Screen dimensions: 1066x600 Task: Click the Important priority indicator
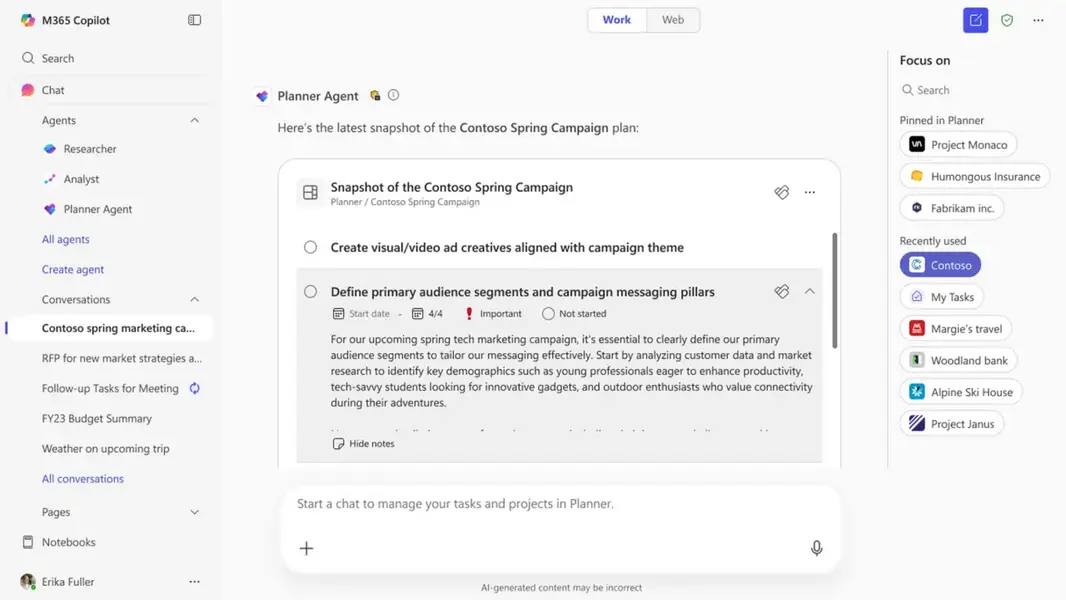click(x=494, y=314)
